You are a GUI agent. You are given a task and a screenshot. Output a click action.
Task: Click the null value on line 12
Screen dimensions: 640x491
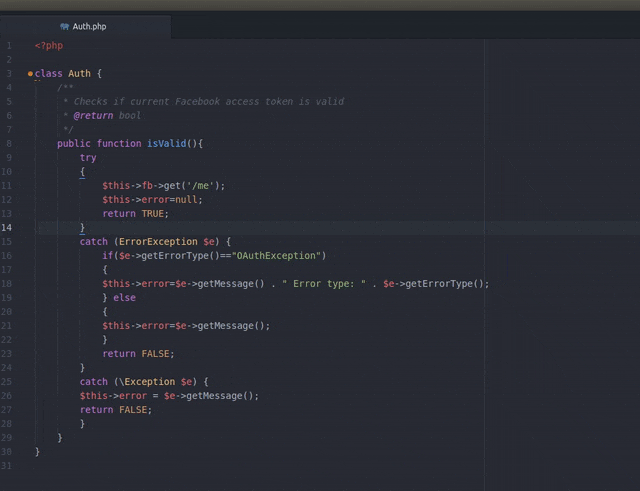[x=186, y=200]
